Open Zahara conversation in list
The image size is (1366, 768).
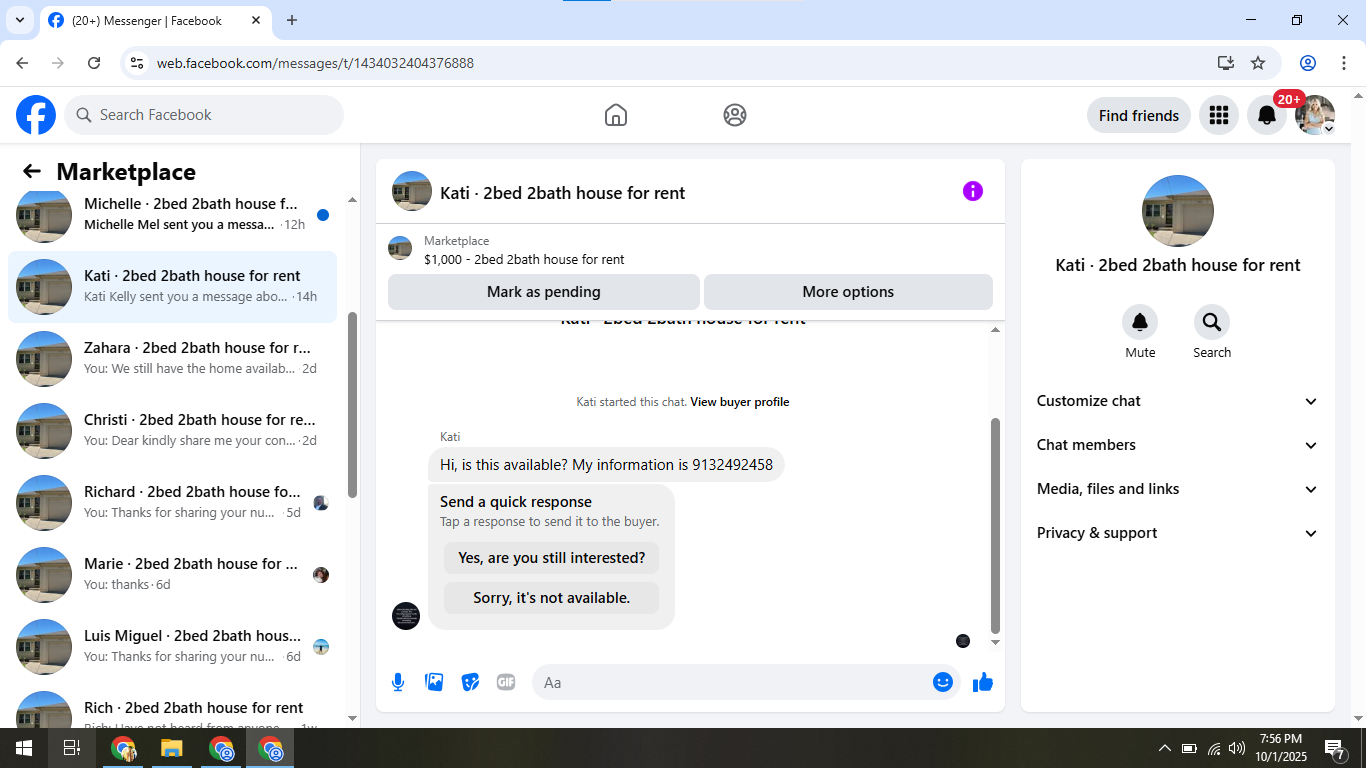(x=173, y=359)
